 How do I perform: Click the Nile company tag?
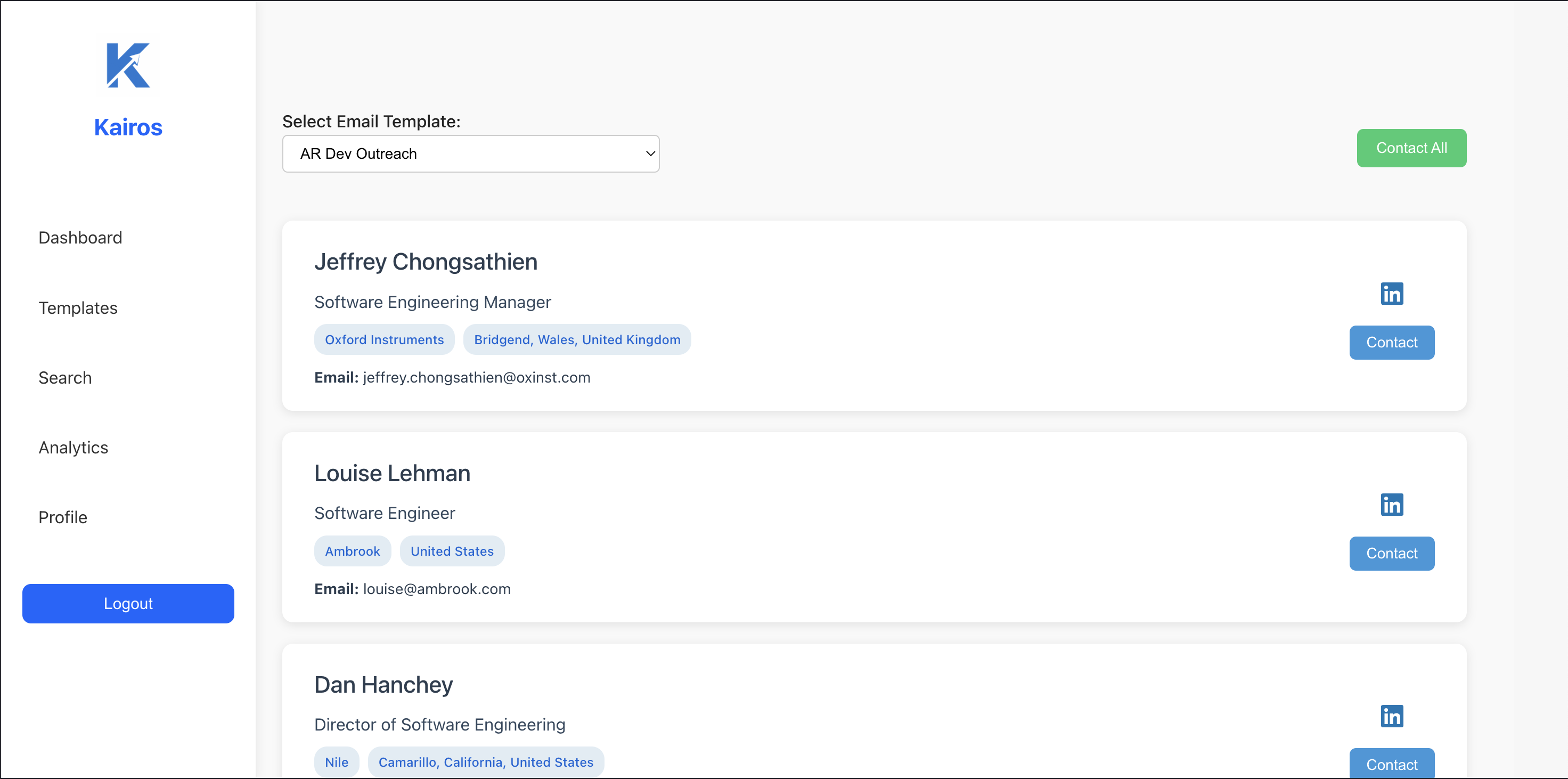pyautogui.click(x=337, y=762)
